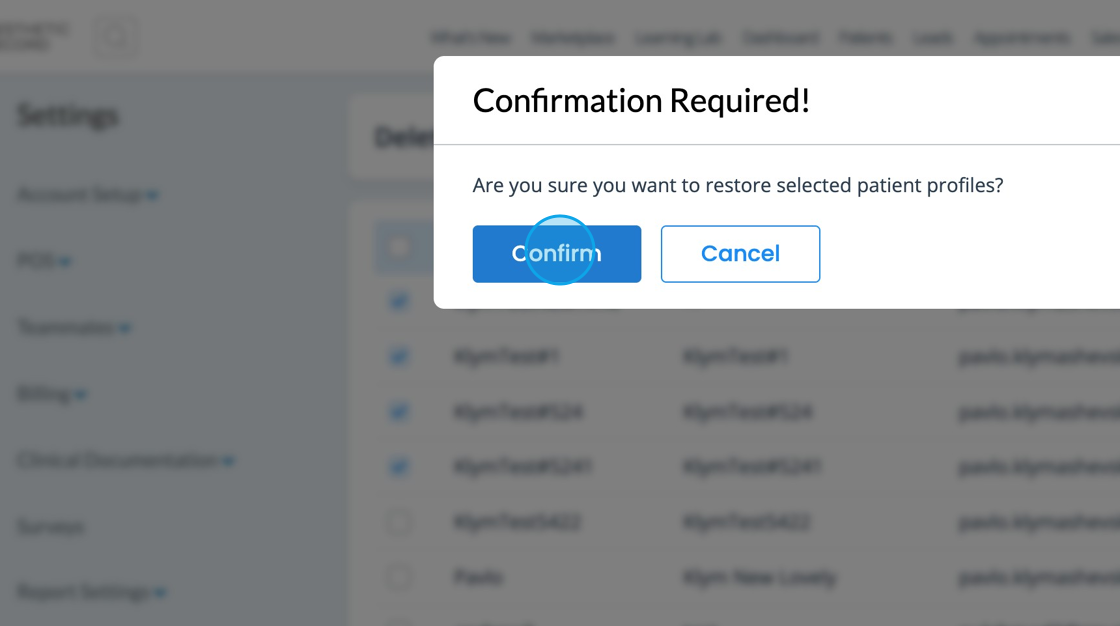Uncheck the KlymTest#1 row checkbox
Viewport: 1120px width, 626px height.
tap(399, 356)
